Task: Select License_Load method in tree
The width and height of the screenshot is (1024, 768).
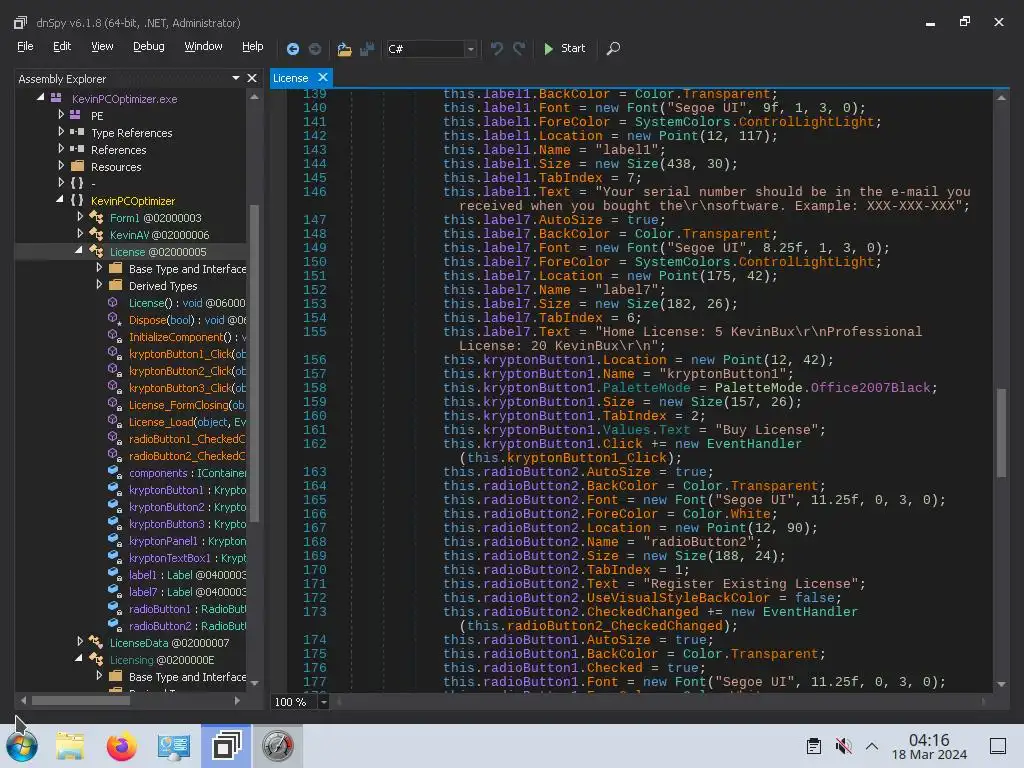Action: [x=187, y=422]
